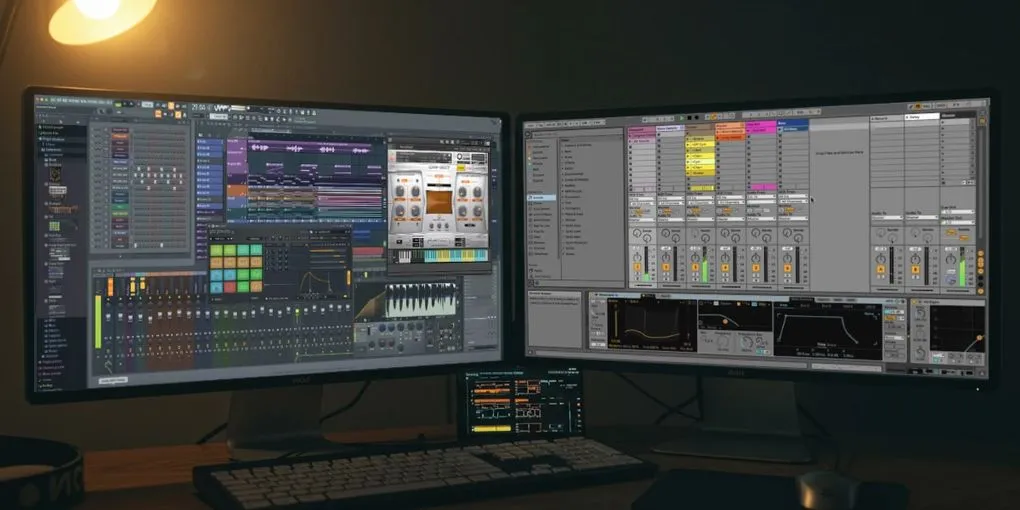Toggle the yellow-clip track's activator button

point(695,267)
